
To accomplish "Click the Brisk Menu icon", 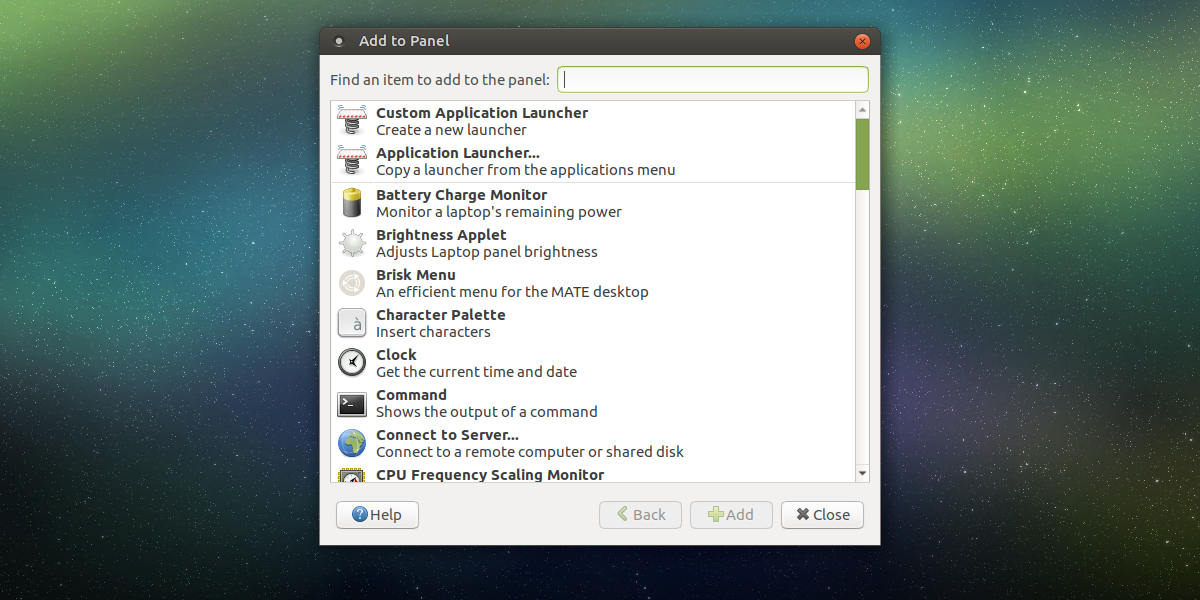I will [x=352, y=283].
